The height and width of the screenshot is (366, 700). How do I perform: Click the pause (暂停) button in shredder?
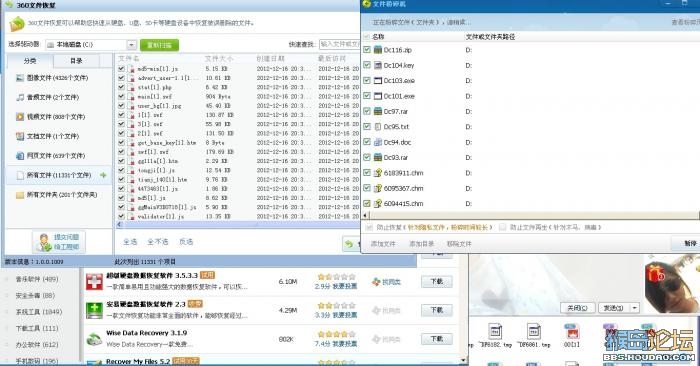click(686, 243)
